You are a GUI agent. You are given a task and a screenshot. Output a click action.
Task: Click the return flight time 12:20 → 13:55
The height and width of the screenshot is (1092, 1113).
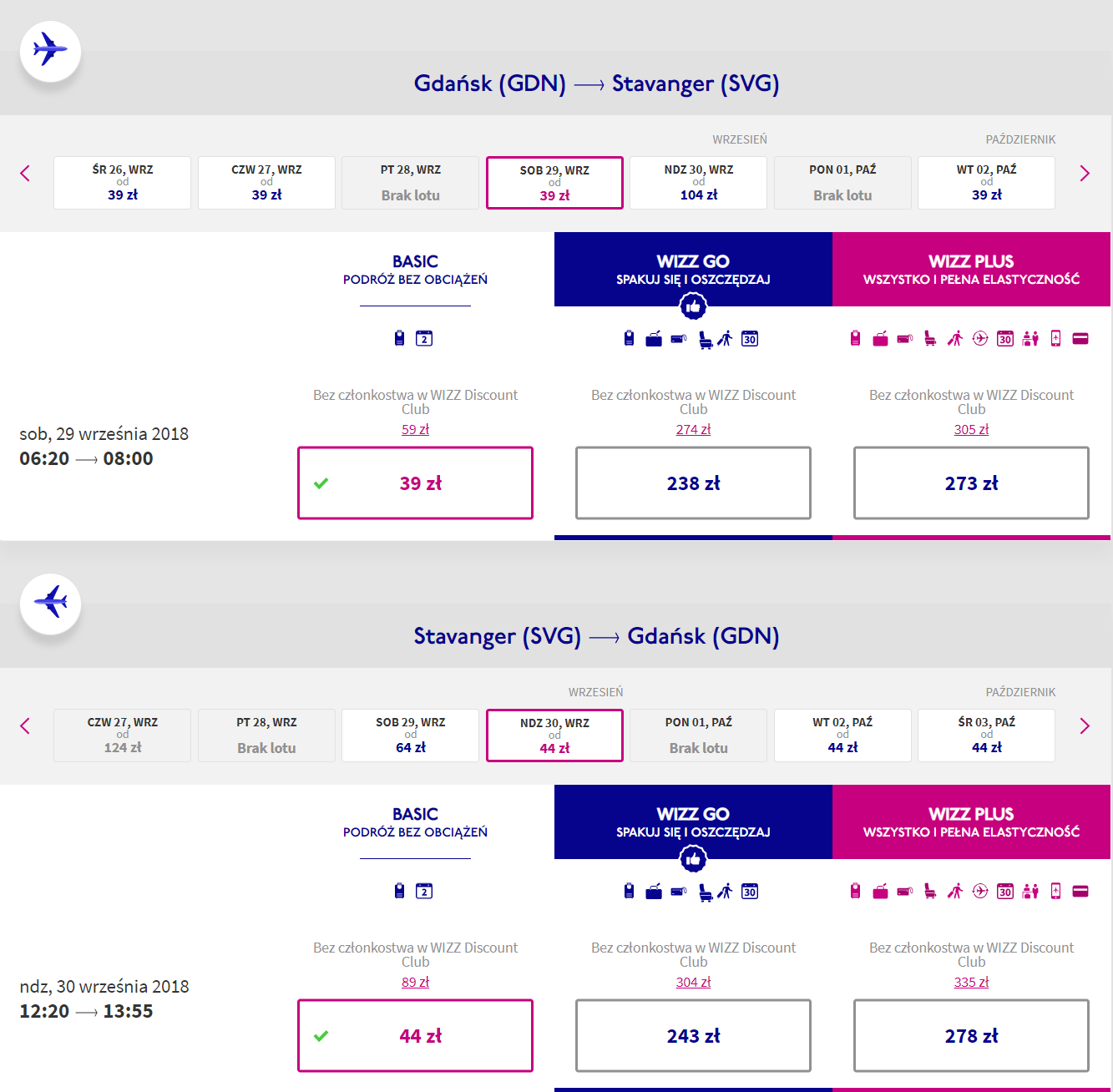(x=86, y=1011)
